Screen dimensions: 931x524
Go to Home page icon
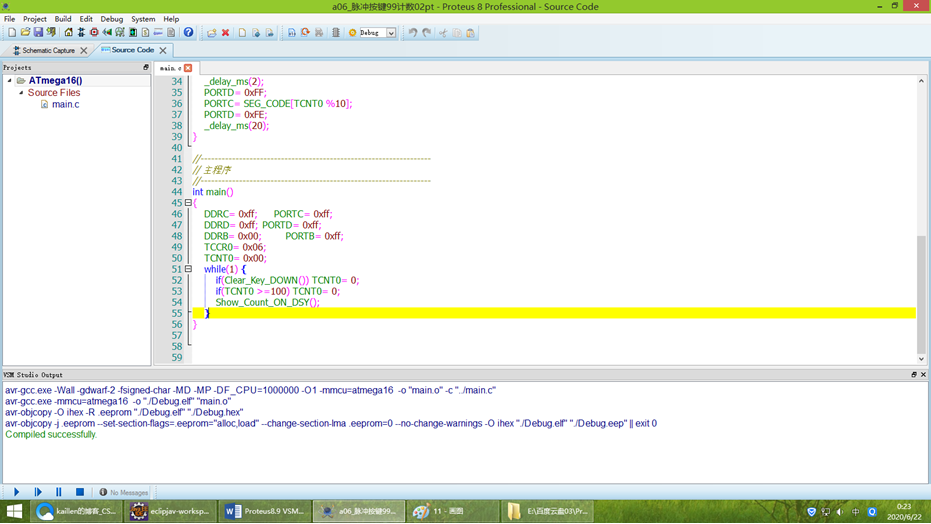[x=68, y=33]
